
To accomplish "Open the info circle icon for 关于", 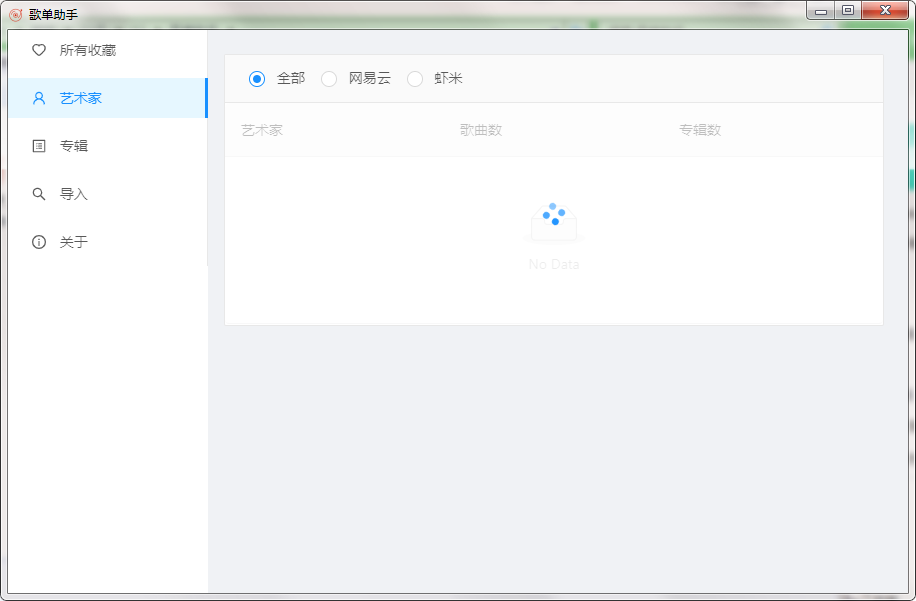I will [39, 242].
